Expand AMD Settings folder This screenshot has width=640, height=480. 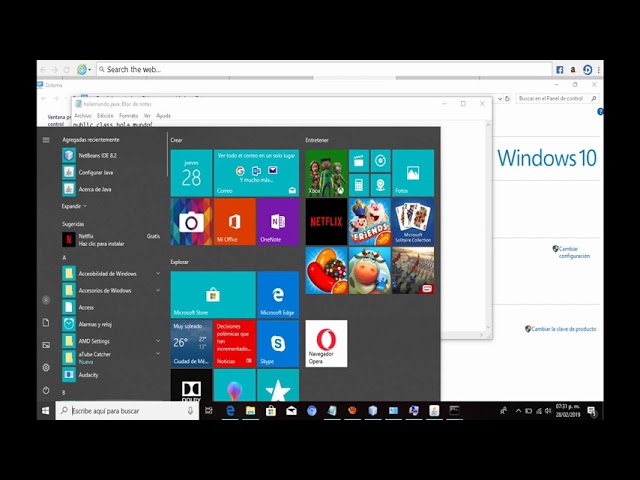pyautogui.click(x=111, y=341)
